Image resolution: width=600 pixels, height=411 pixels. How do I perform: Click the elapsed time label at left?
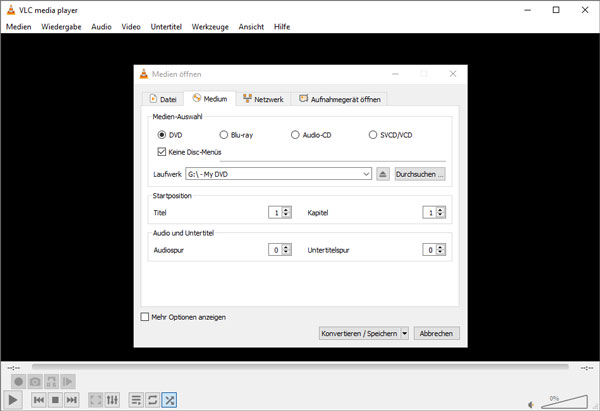[x=14, y=368]
